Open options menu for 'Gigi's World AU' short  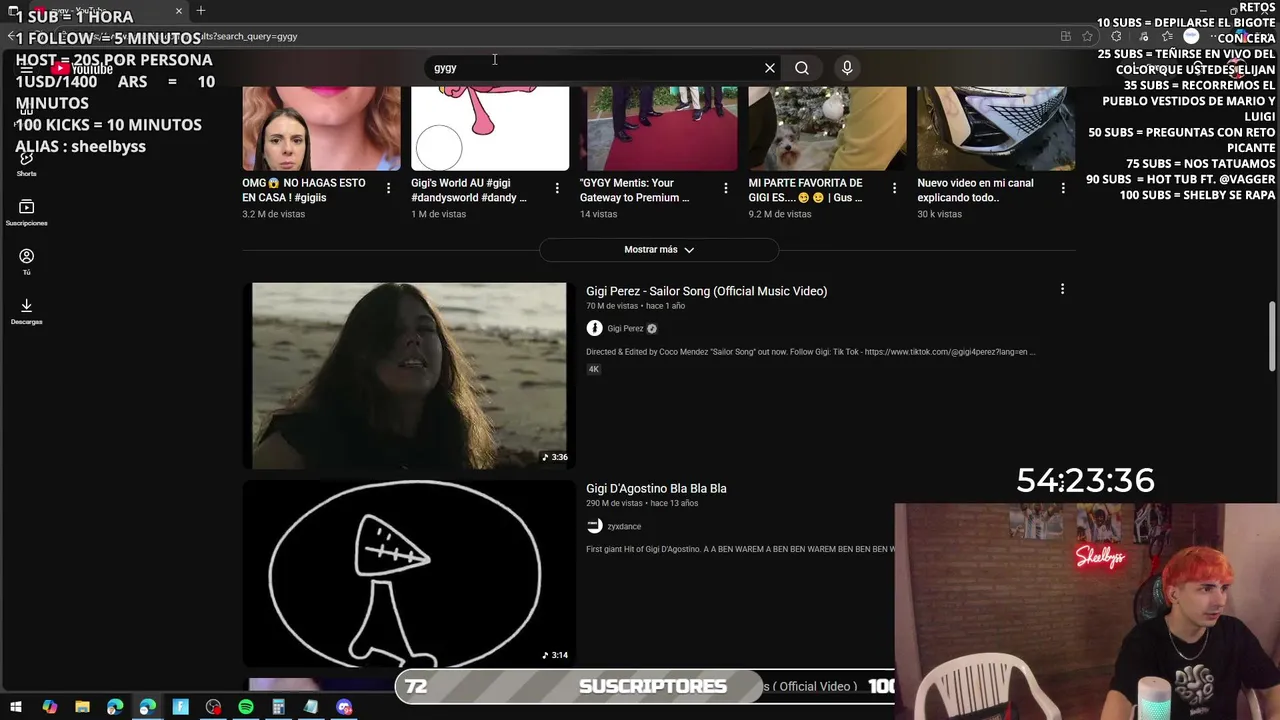click(557, 188)
